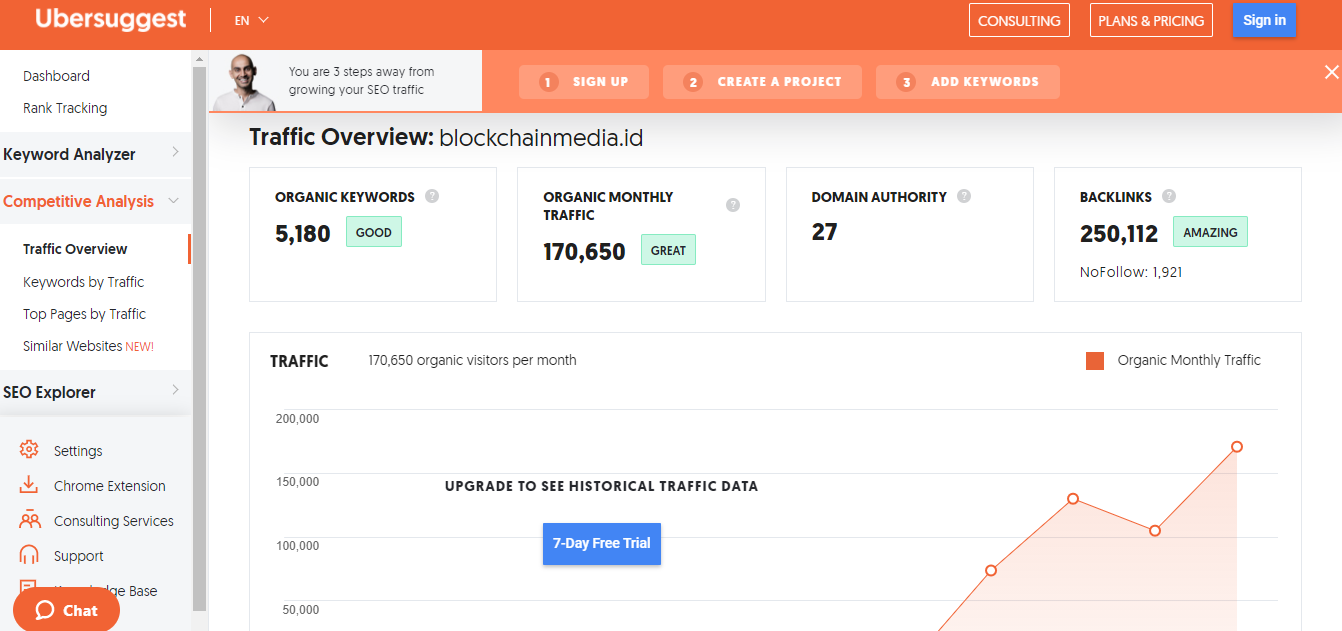Click the 250,112 backlinks value
The height and width of the screenshot is (631, 1342).
tap(1119, 234)
